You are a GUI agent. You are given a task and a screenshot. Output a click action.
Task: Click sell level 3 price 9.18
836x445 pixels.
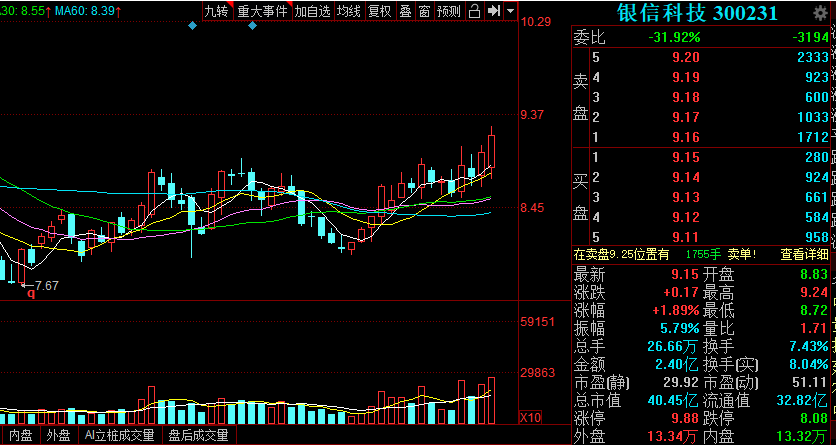tap(686, 98)
